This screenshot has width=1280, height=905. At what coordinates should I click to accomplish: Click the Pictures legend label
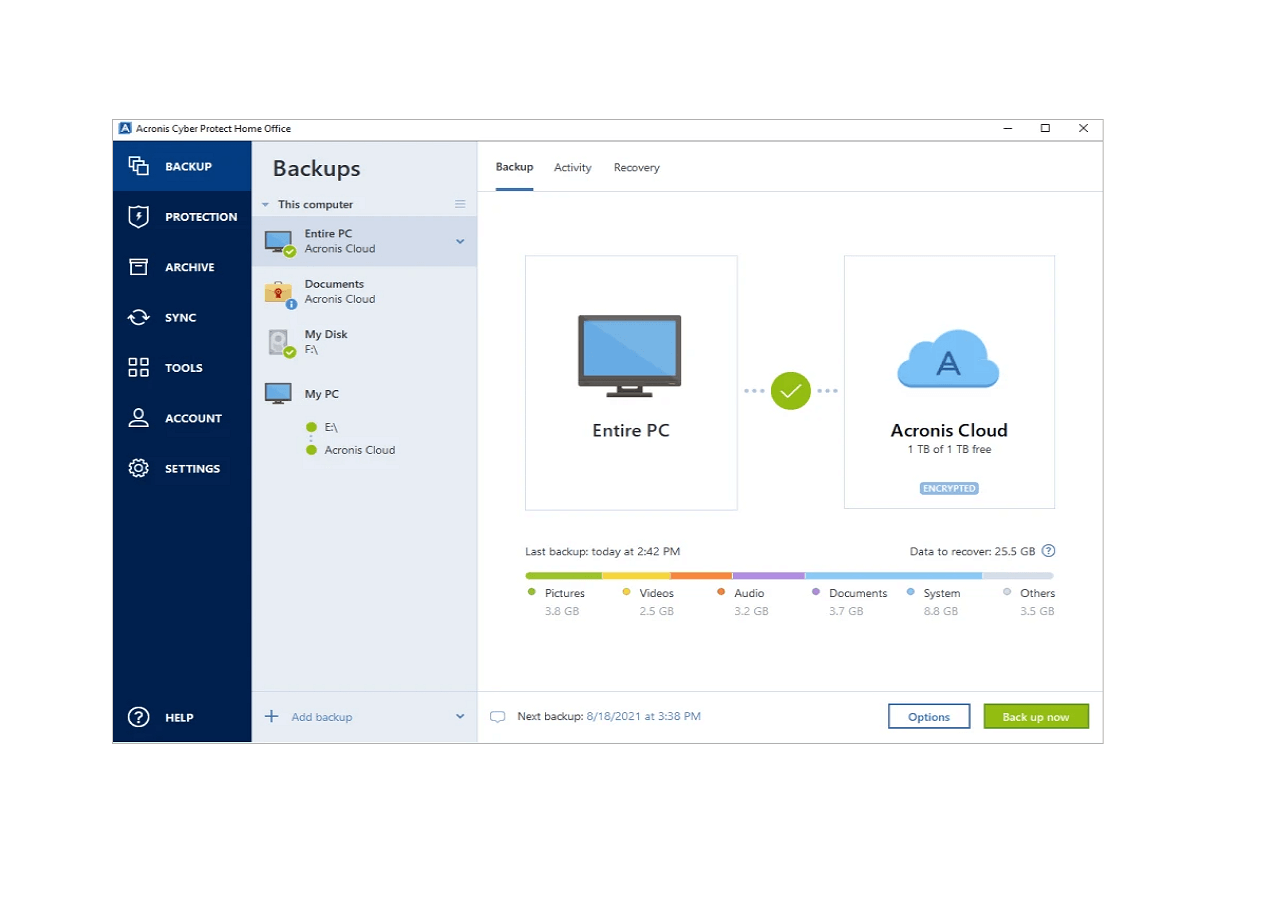(x=565, y=593)
